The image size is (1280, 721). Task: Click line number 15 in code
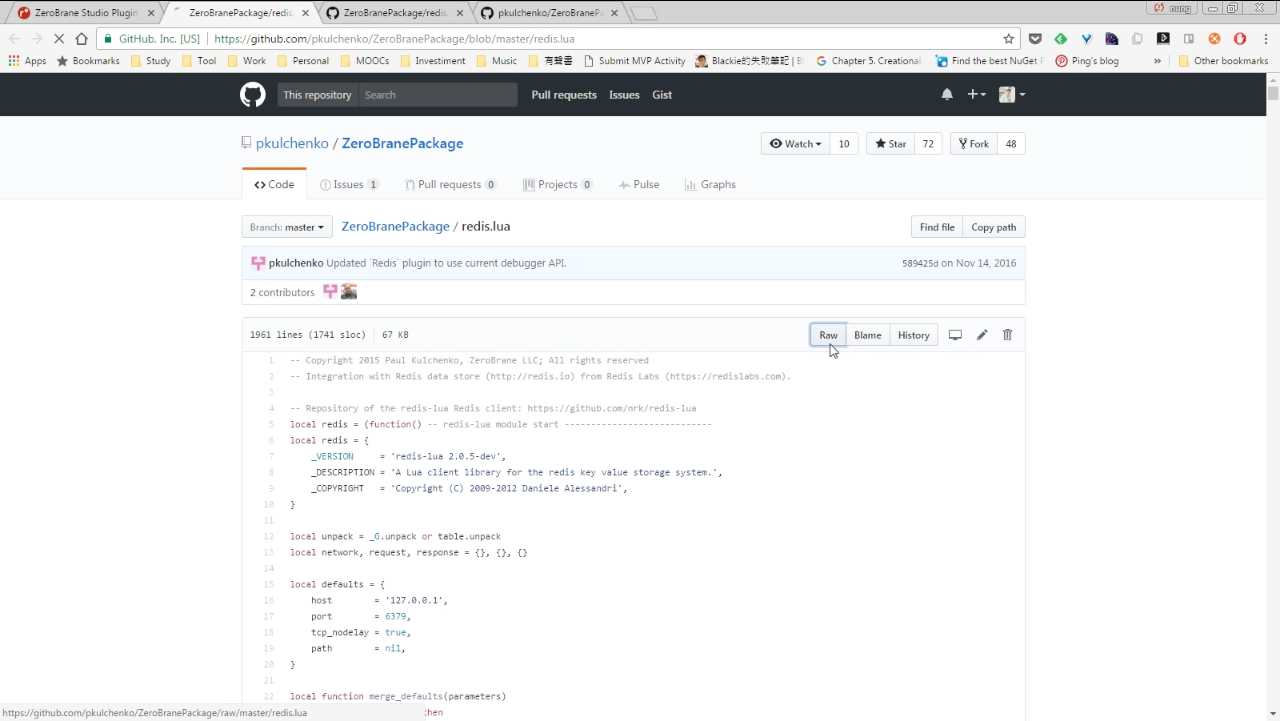[x=268, y=584]
